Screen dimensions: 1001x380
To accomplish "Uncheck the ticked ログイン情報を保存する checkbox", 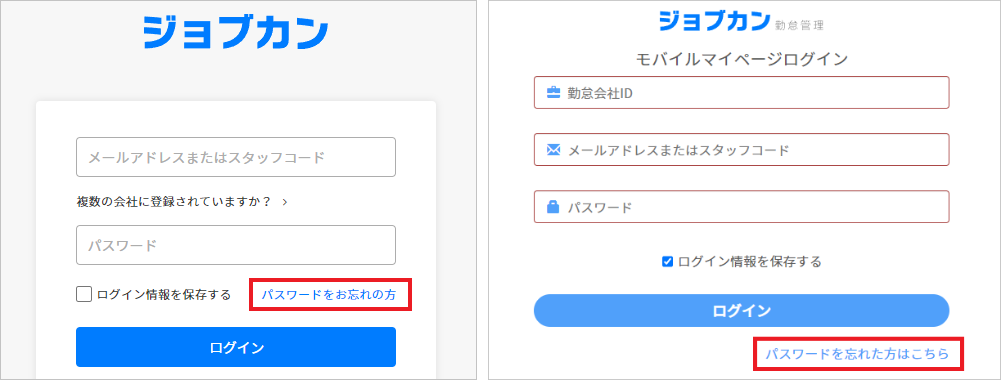I will (668, 261).
